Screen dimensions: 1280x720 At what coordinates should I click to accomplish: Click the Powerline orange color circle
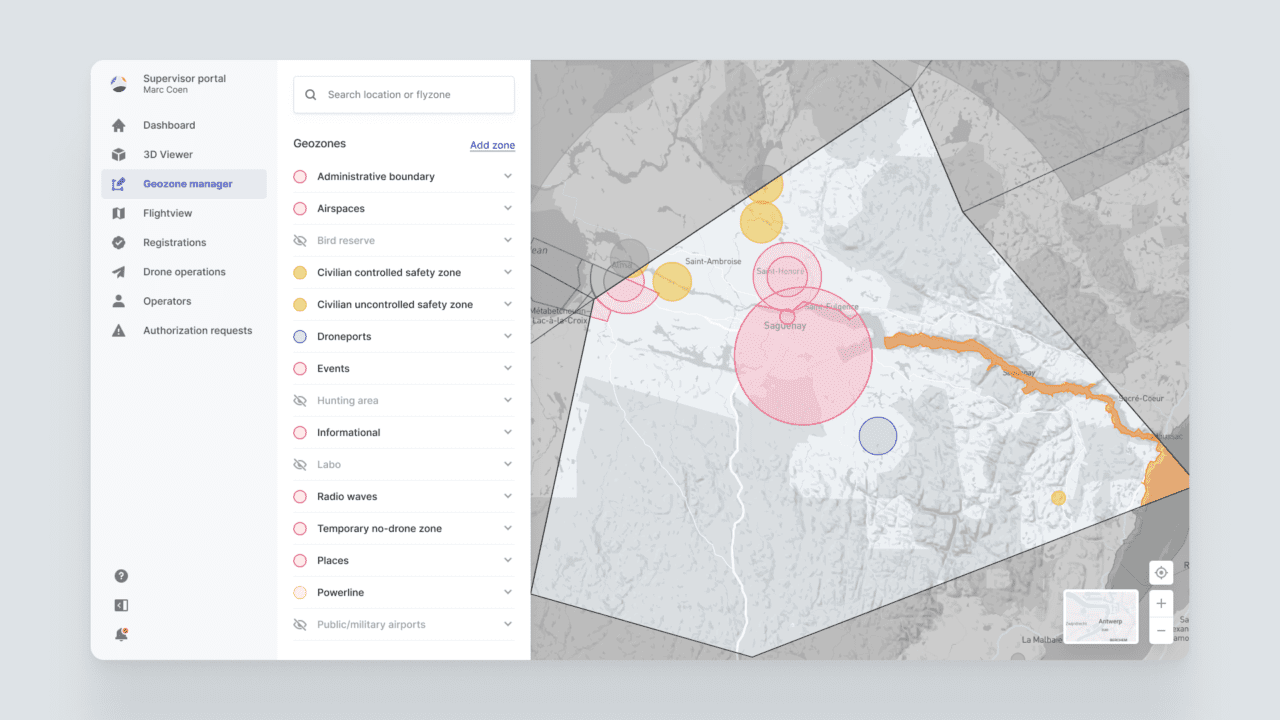click(300, 593)
